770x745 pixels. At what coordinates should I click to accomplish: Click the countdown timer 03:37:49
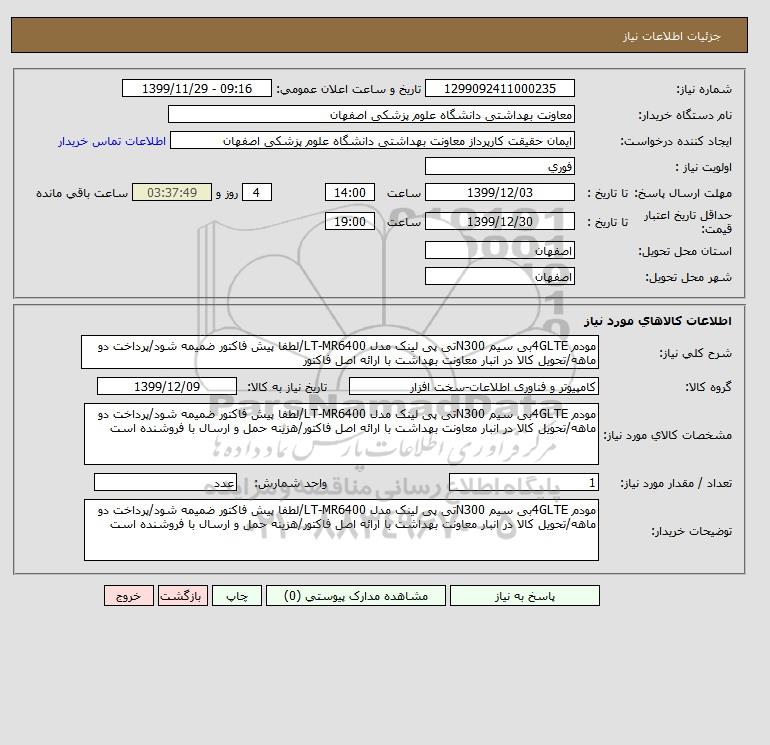(x=172, y=193)
